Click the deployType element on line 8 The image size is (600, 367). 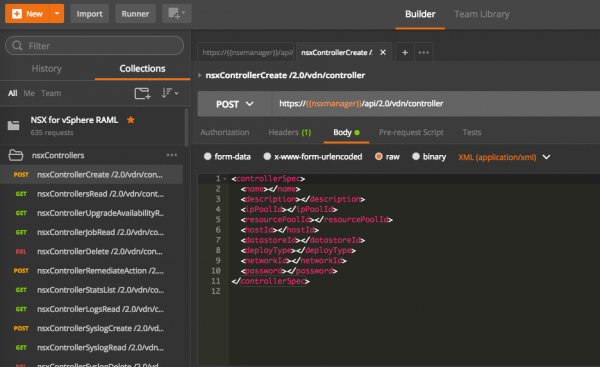click(x=298, y=250)
